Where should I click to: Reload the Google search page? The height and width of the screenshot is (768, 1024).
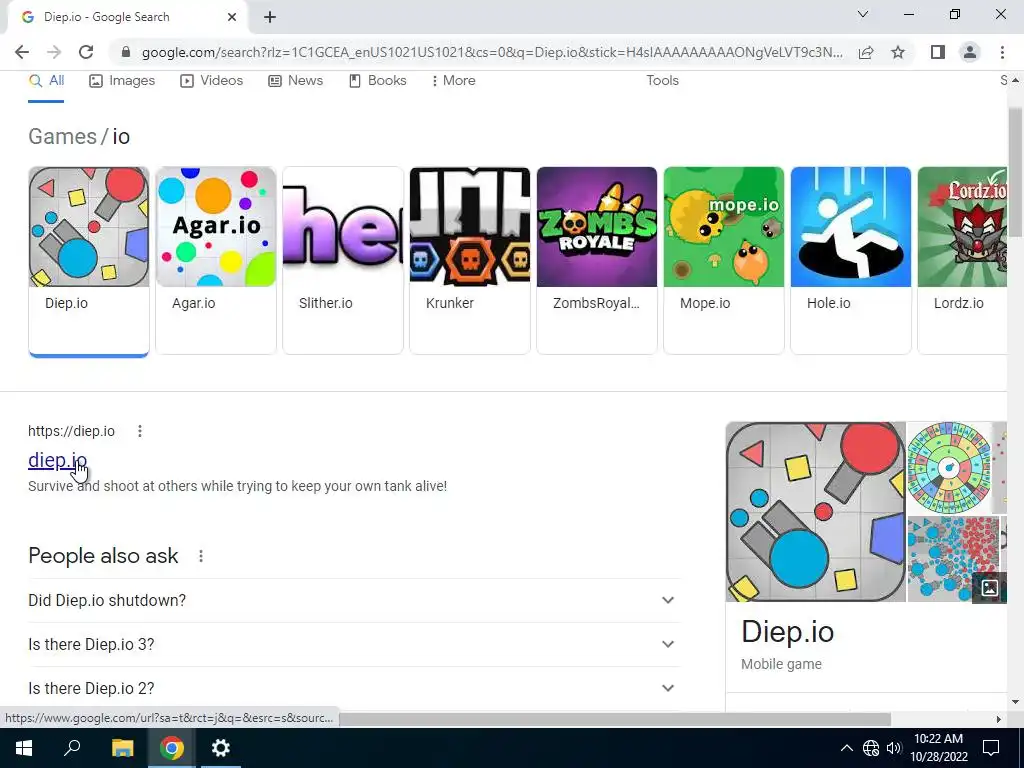coord(86,52)
